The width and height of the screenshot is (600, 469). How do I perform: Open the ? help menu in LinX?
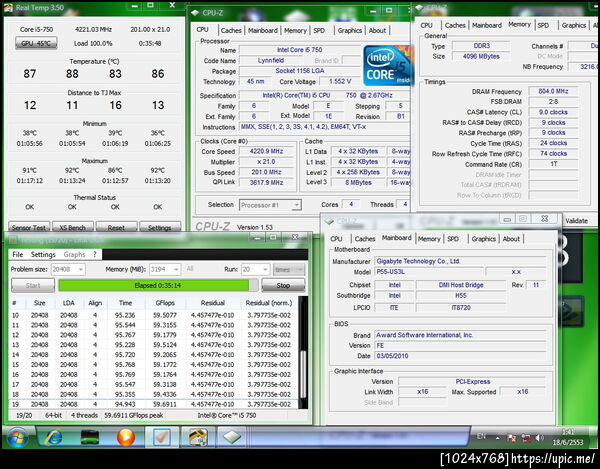tap(95, 254)
